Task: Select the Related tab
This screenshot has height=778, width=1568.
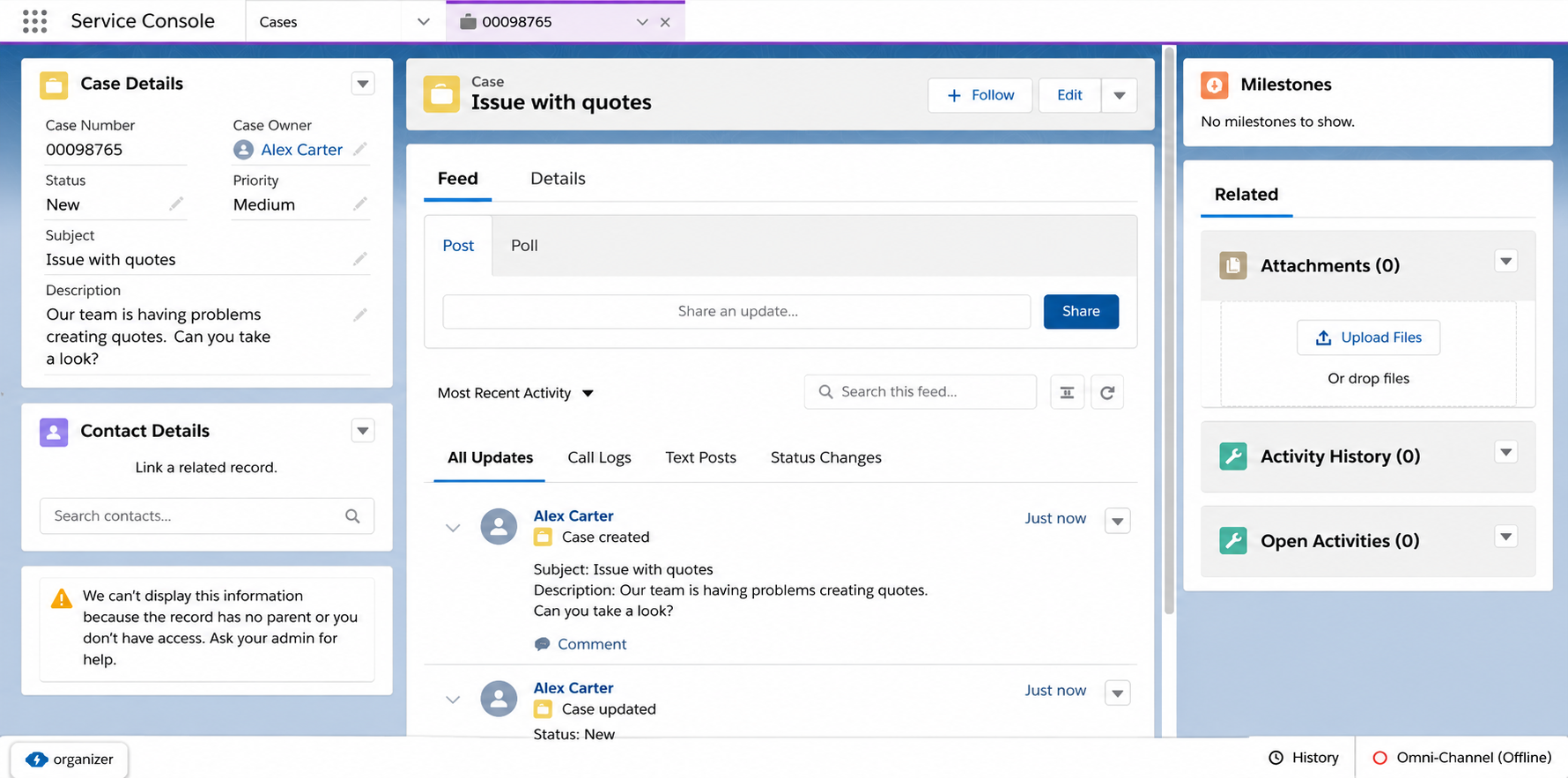Action: (1246, 195)
